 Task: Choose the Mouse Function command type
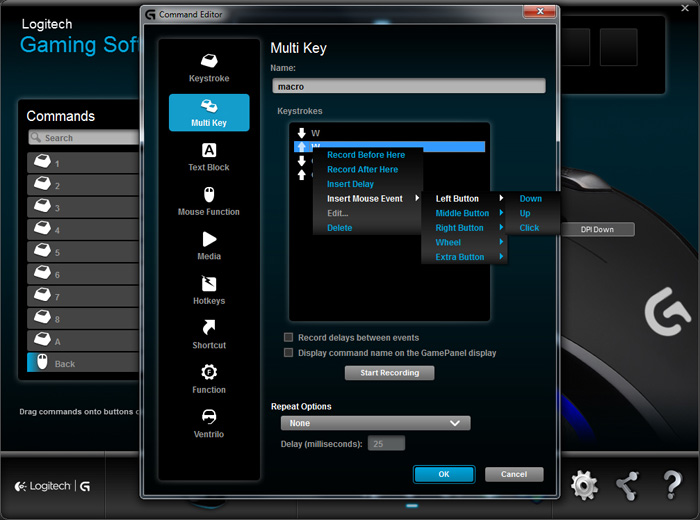coord(209,202)
